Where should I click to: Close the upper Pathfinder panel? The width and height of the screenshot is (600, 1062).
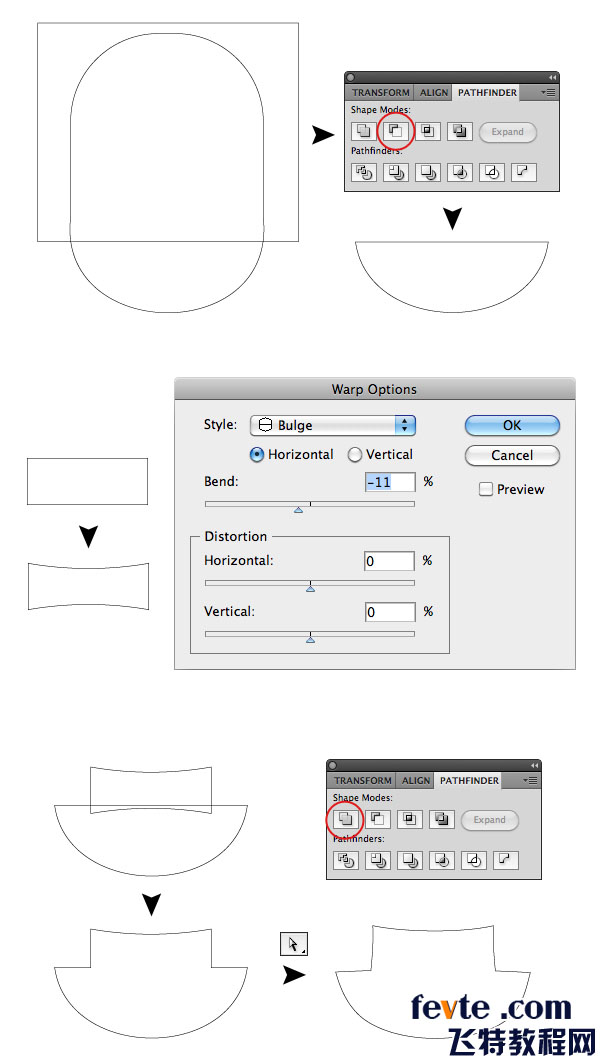[351, 77]
